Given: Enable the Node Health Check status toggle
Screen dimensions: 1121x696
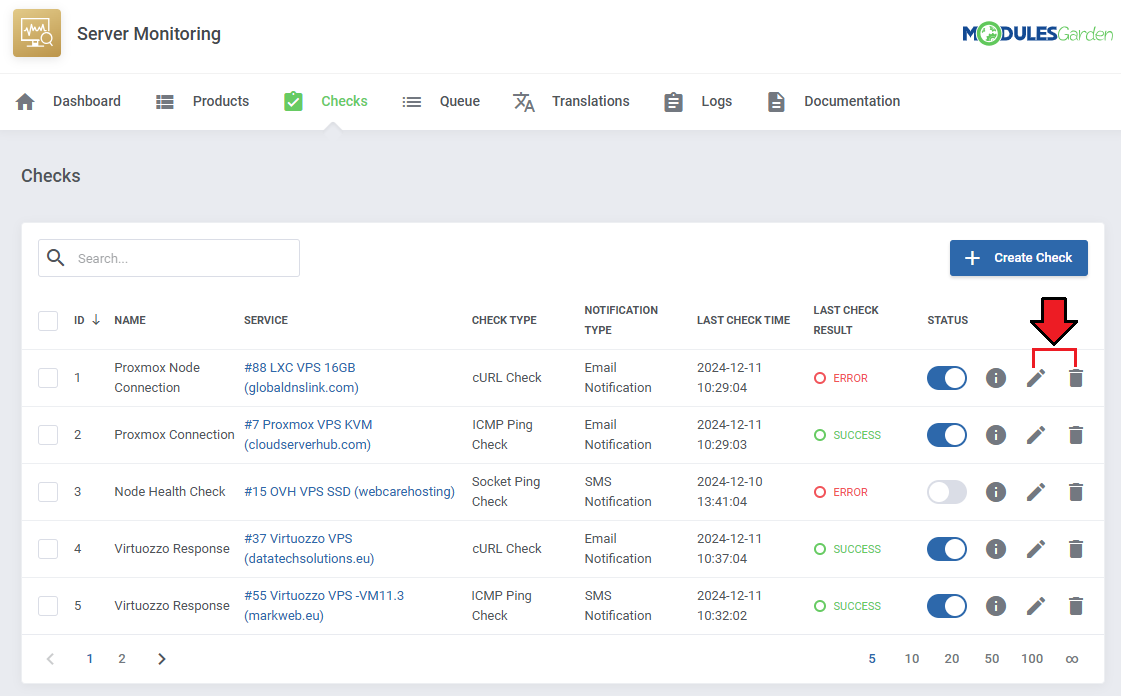Looking at the screenshot, I should 947,492.
